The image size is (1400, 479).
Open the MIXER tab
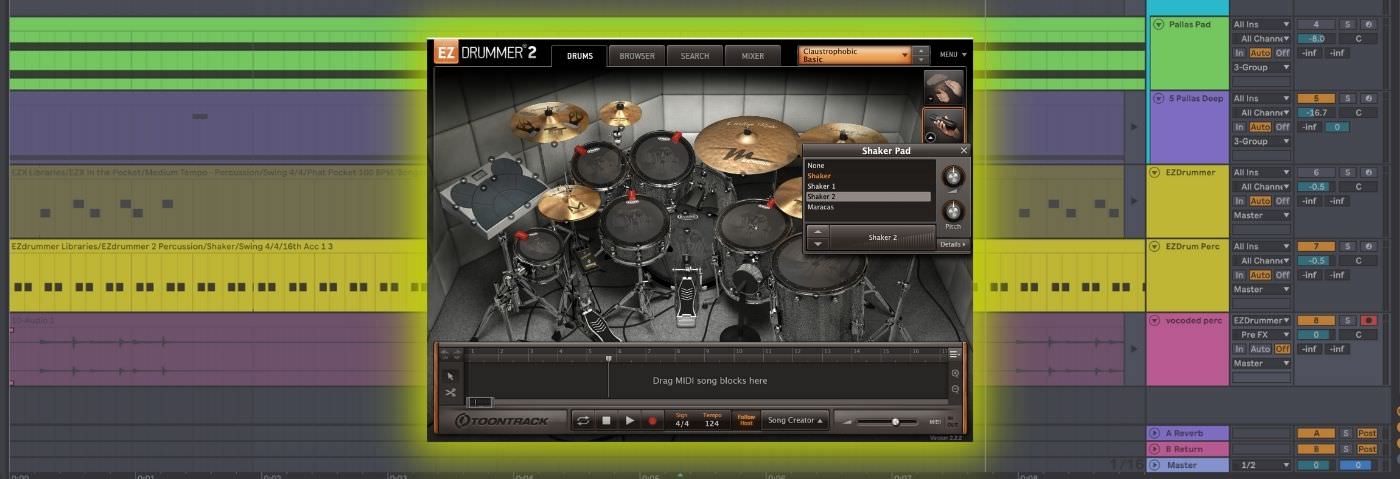click(753, 56)
